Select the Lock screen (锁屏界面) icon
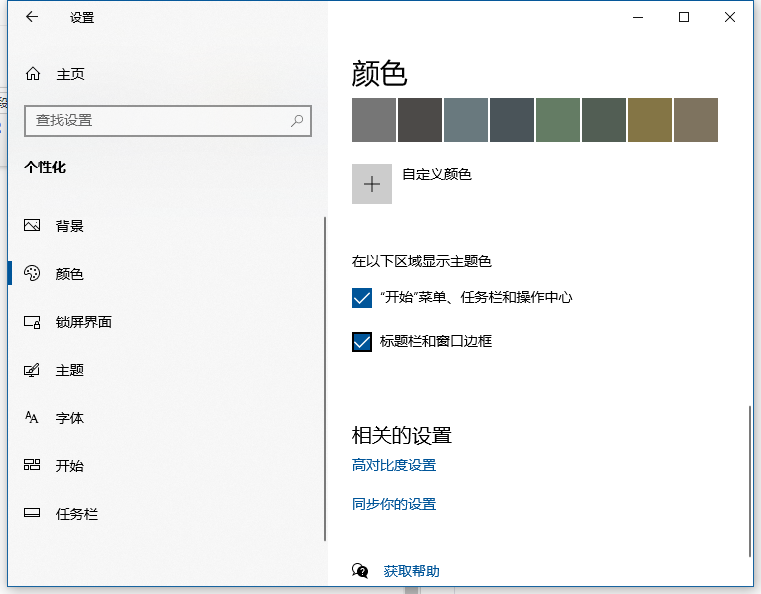761x594 pixels. click(32, 322)
